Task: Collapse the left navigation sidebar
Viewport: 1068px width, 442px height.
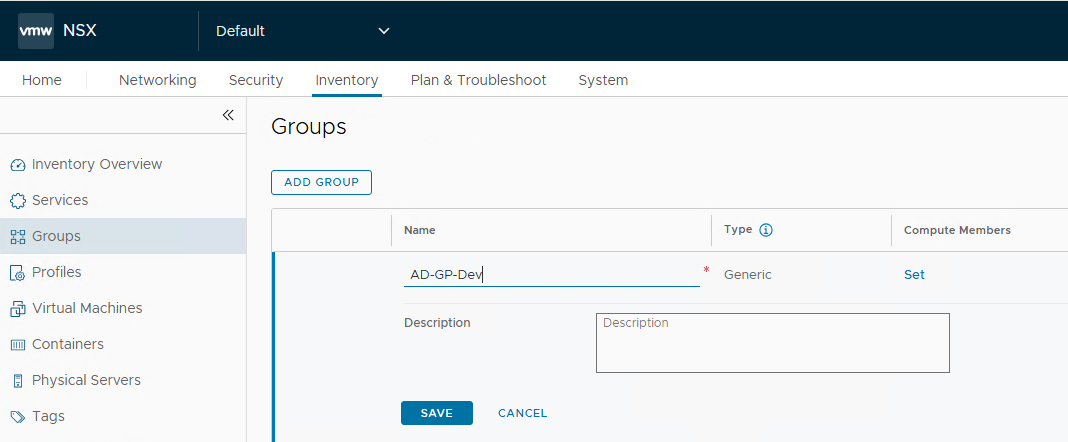Action: (227, 115)
